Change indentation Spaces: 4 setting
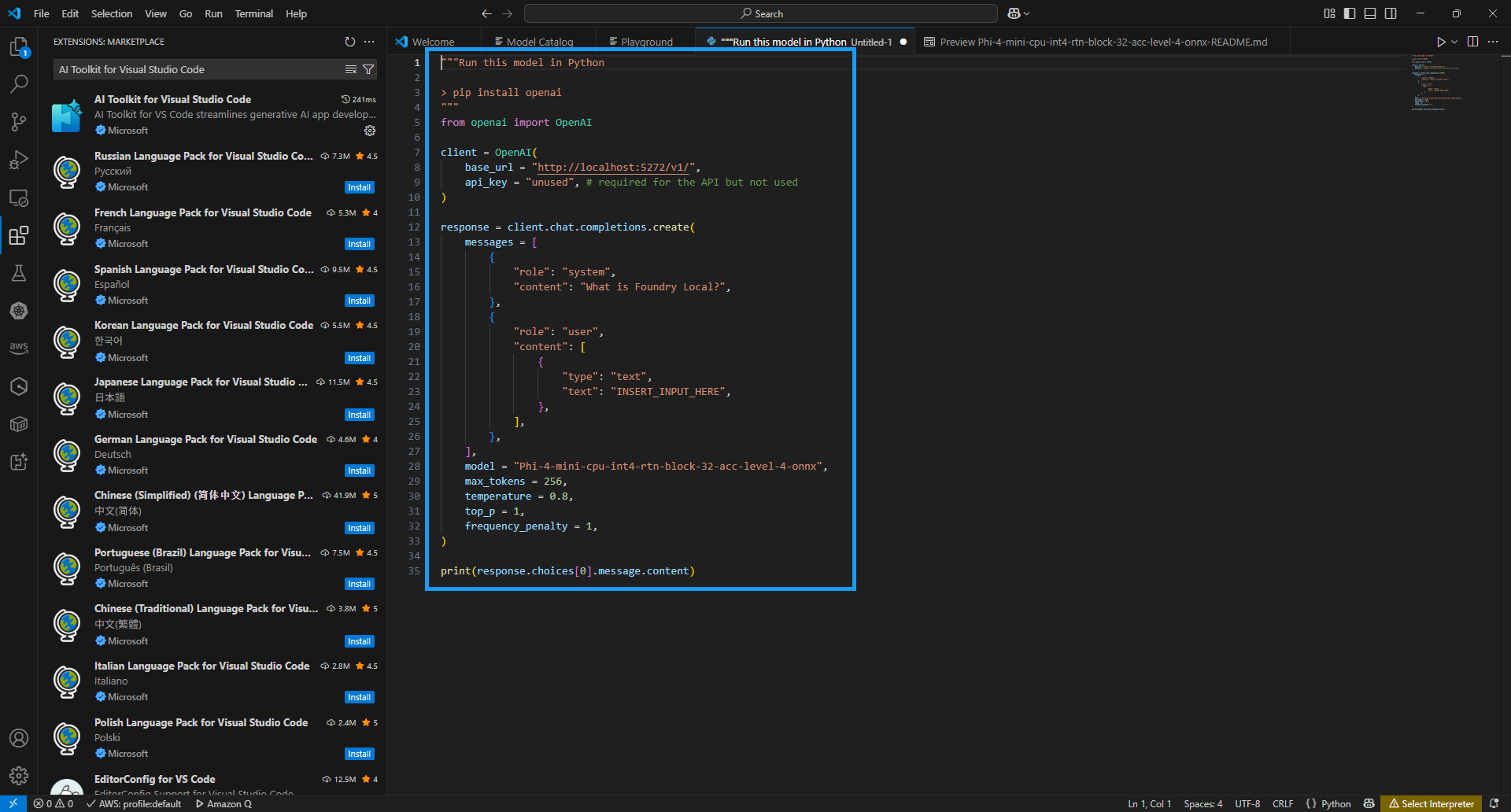This screenshot has width=1511, height=812. 1203,803
